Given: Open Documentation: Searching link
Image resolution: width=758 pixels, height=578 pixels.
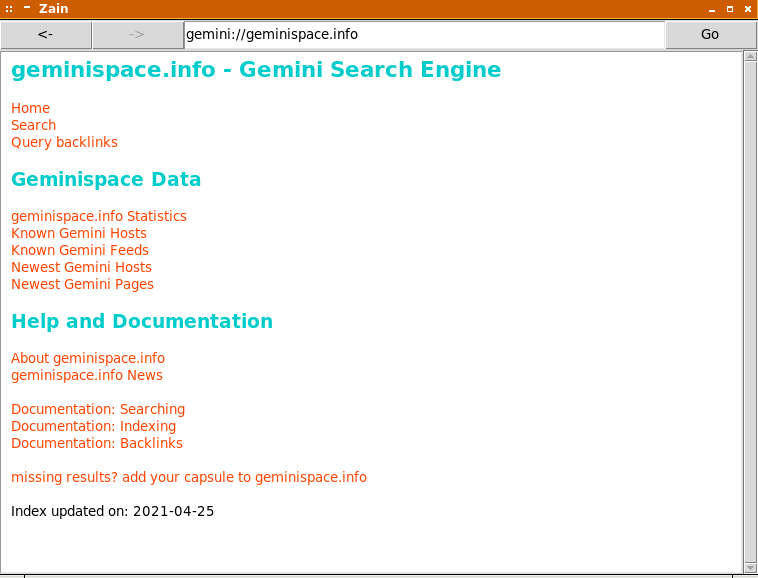Looking at the screenshot, I should (x=98, y=409).
